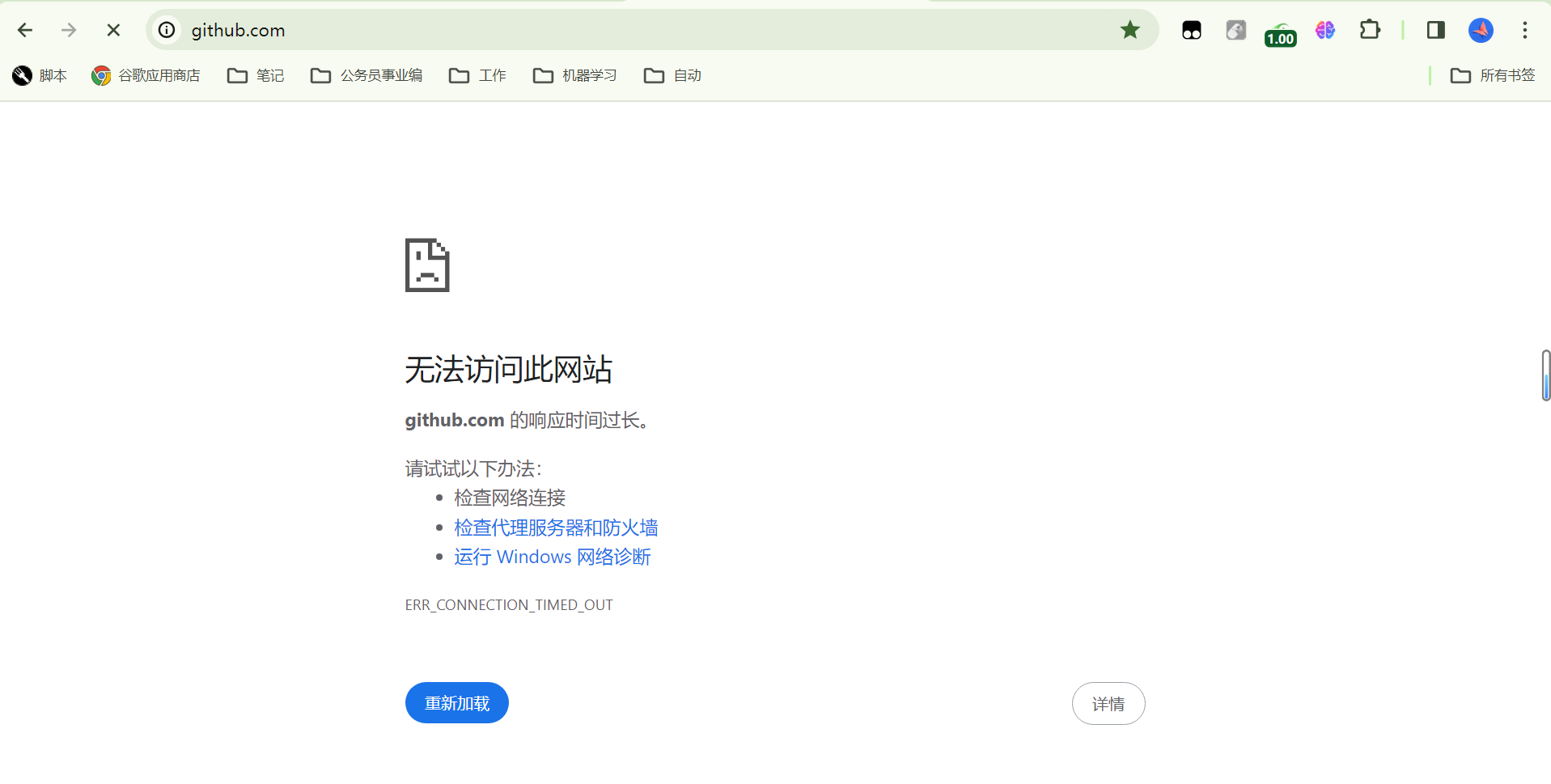Click the 检查网络连接 suggestion text
Viewport: 1551px width, 784px height.
(x=510, y=498)
